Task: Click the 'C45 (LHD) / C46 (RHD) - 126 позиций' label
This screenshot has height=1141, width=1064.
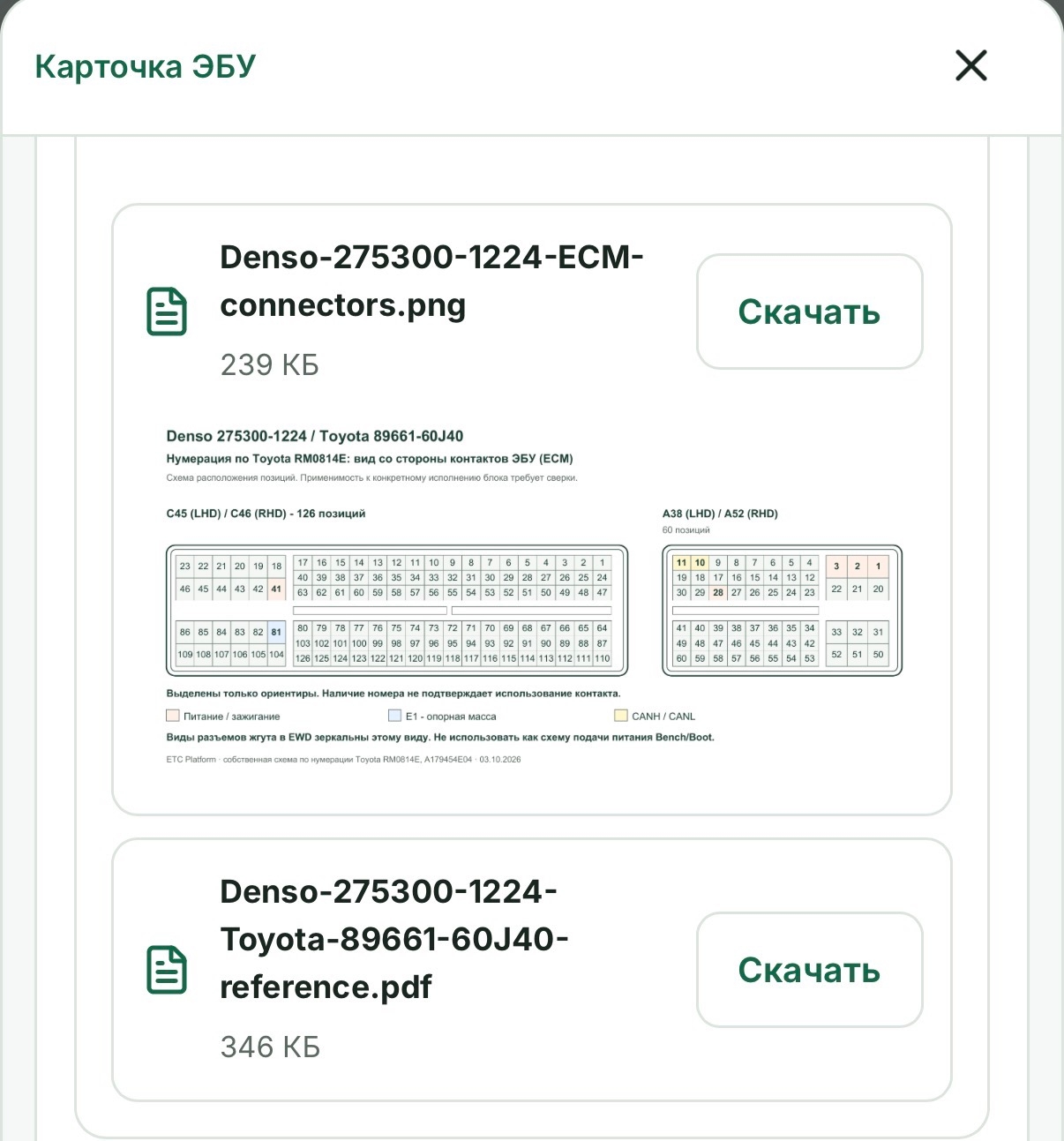Action: tap(266, 514)
